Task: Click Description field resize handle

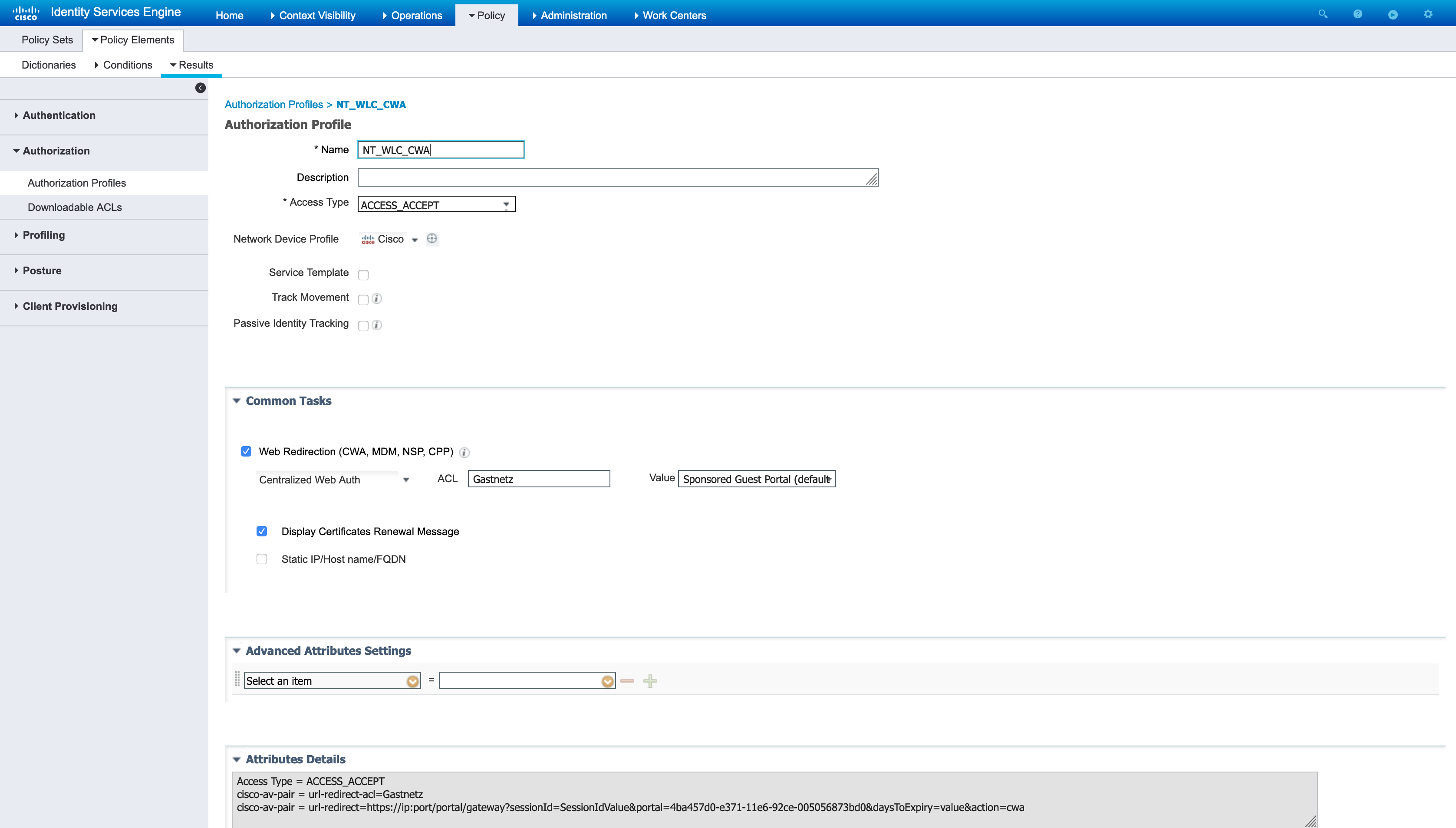Action: point(872,180)
